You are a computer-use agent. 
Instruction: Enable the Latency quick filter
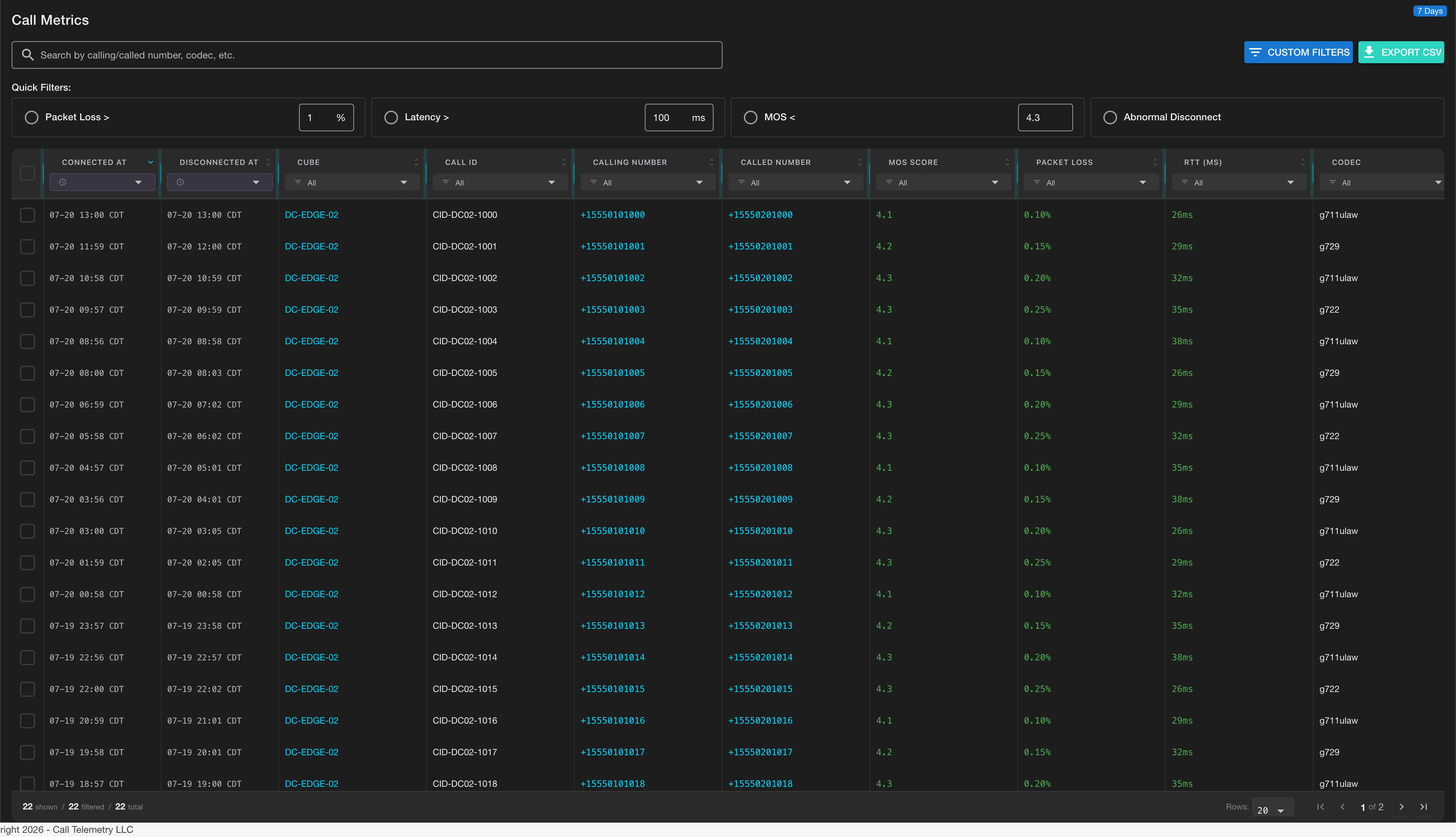pyautogui.click(x=391, y=117)
